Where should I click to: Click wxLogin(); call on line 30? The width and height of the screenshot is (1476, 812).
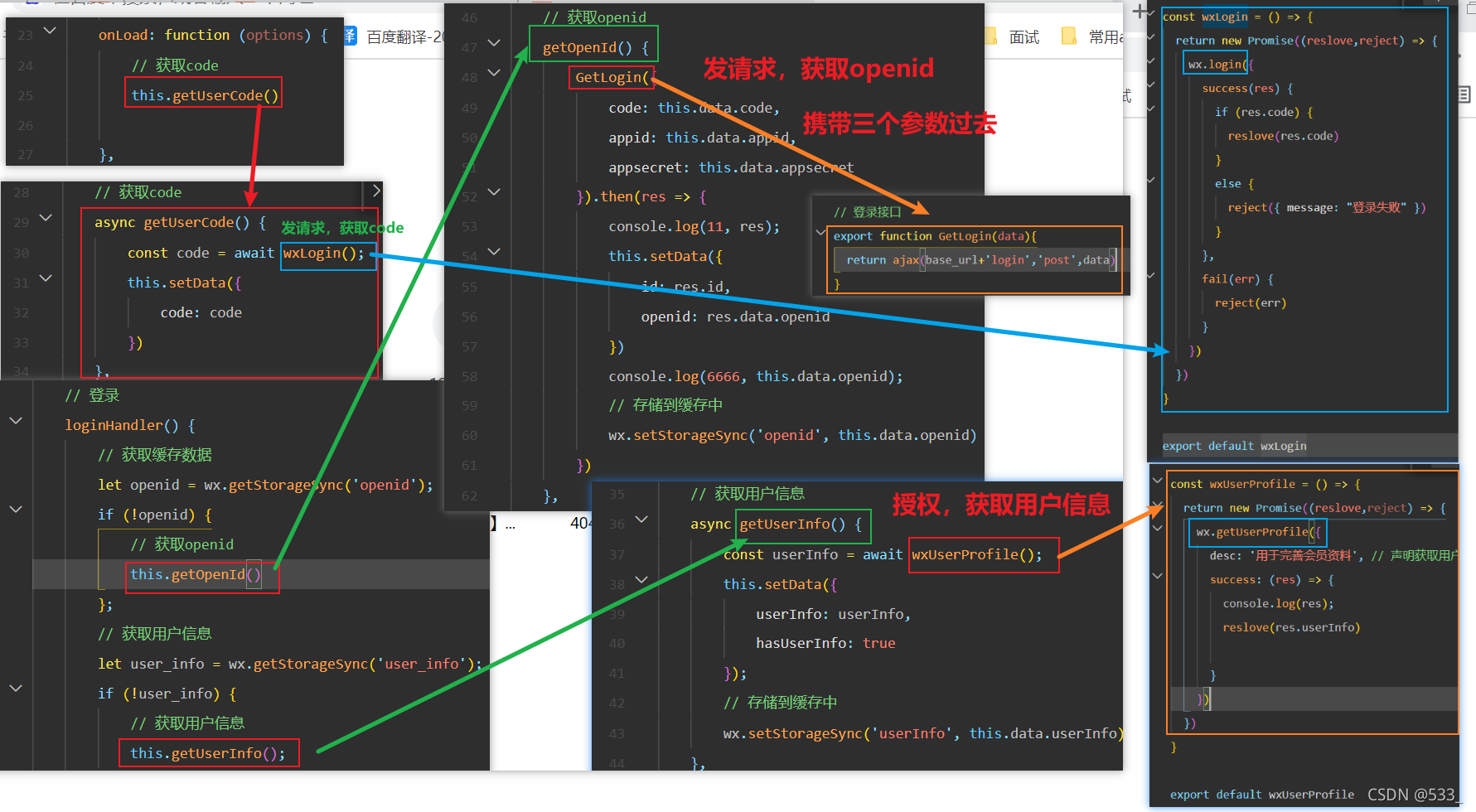pos(323,254)
